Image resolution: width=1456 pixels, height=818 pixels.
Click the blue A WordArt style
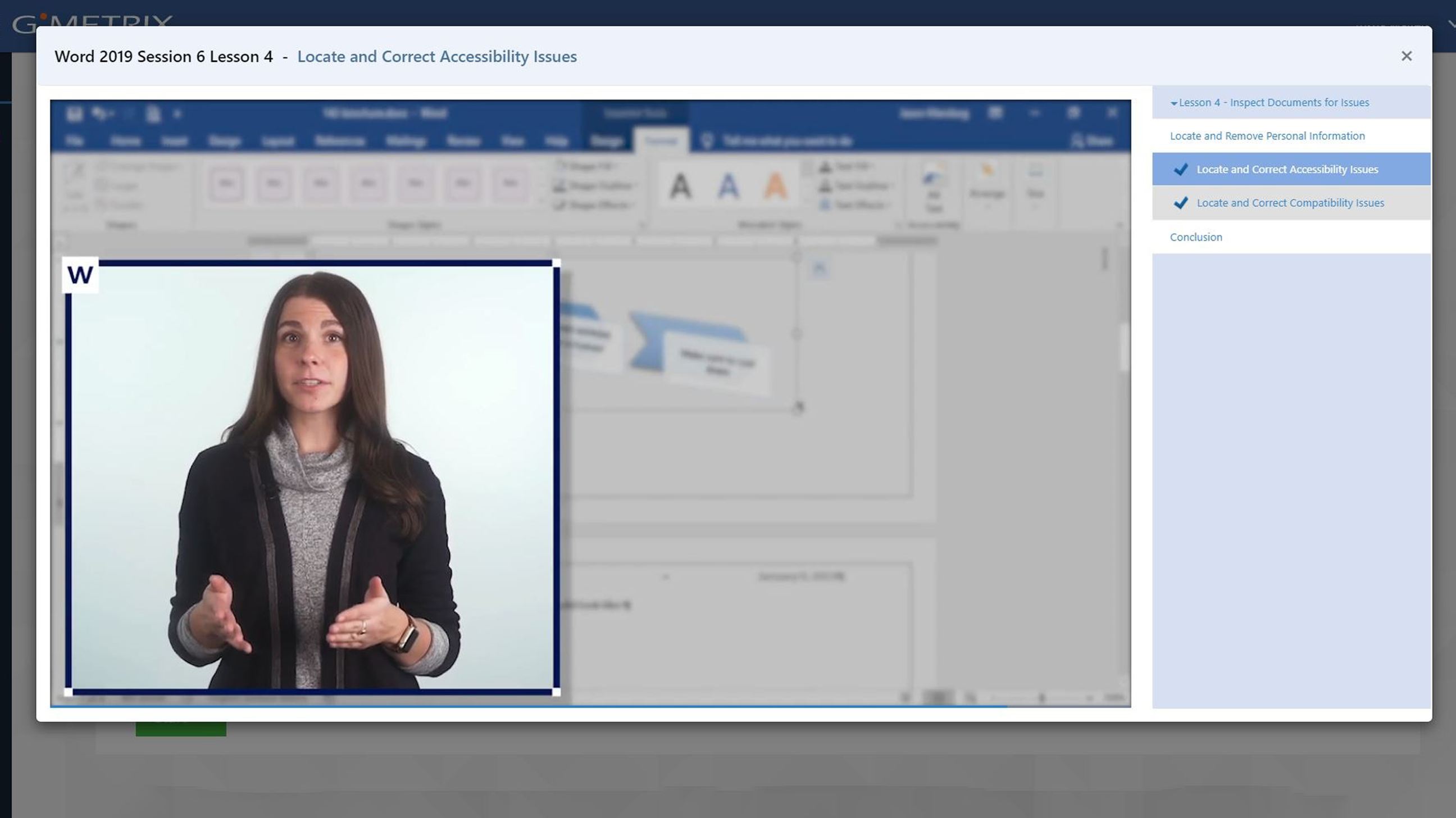(x=728, y=186)
